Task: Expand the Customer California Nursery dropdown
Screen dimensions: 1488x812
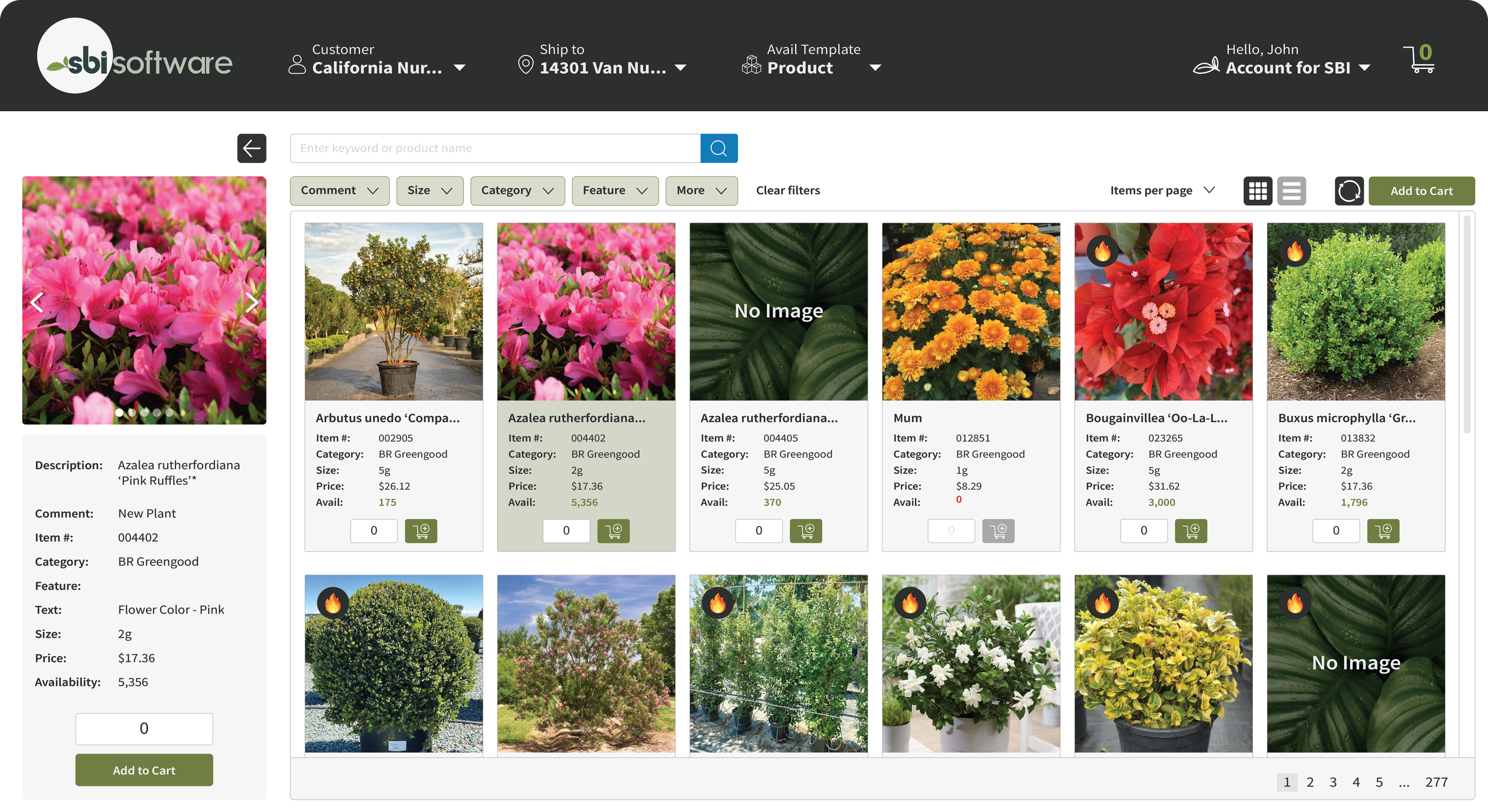Action: coord(459,68)
